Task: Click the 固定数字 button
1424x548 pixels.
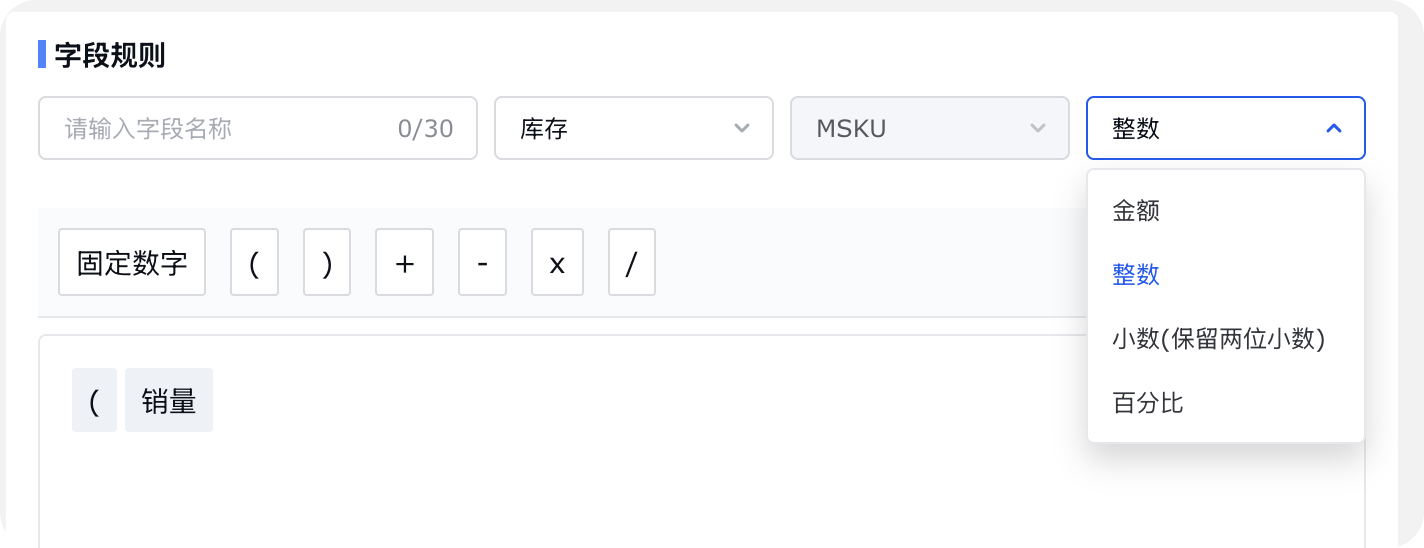Action: pyautogui.click(x=132, y=262)
